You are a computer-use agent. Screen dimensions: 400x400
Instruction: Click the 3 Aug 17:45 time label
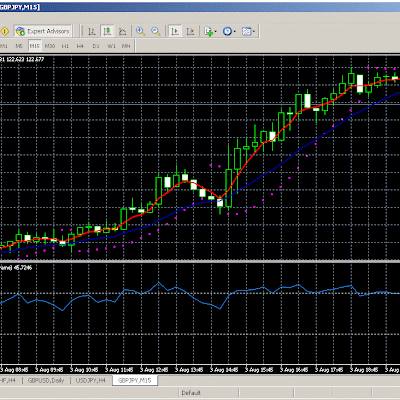click(x=329, y=370)
